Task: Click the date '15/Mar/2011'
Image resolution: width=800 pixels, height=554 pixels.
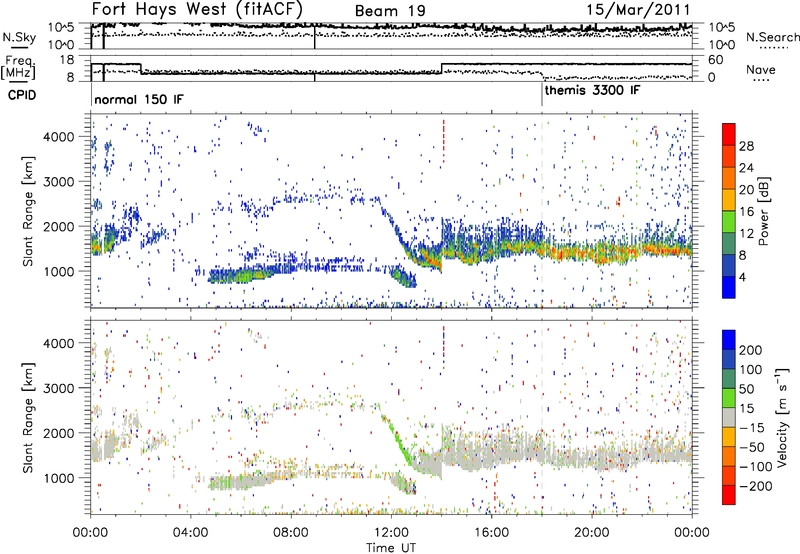Action: [638, 10]
